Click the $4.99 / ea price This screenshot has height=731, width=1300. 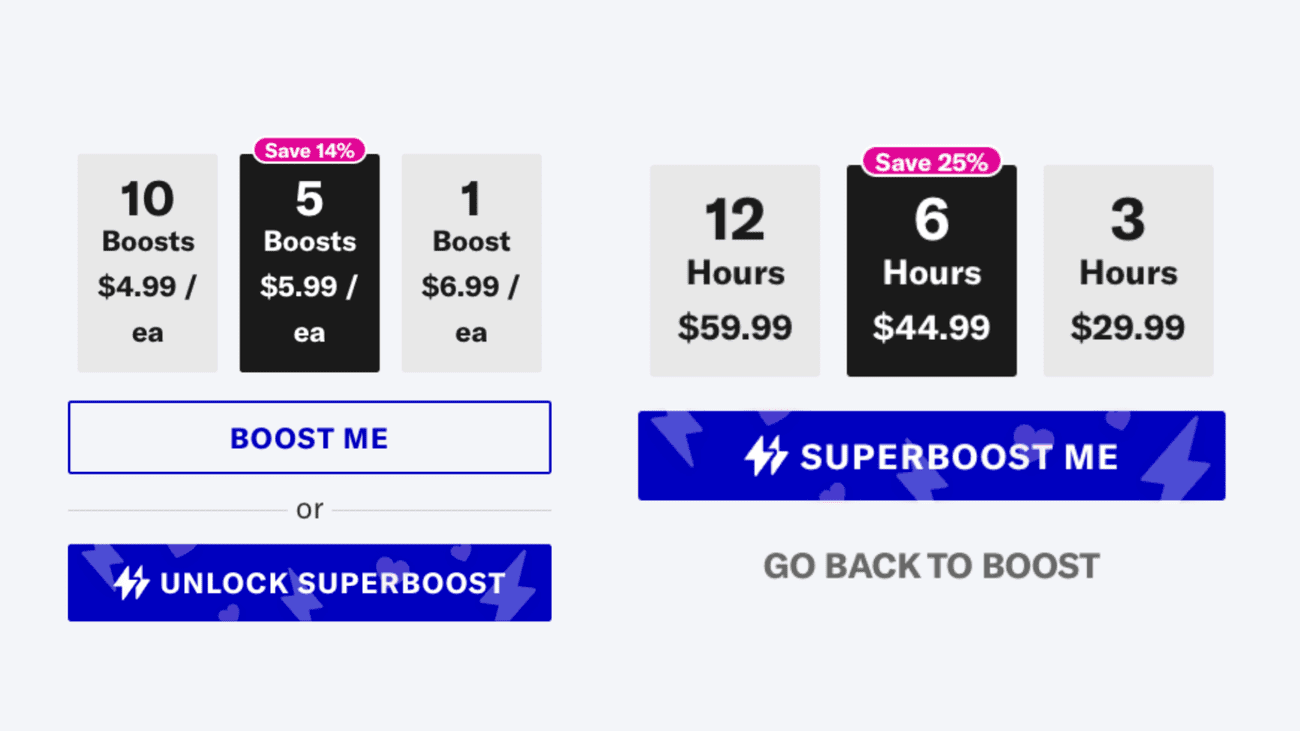point(148,308)
